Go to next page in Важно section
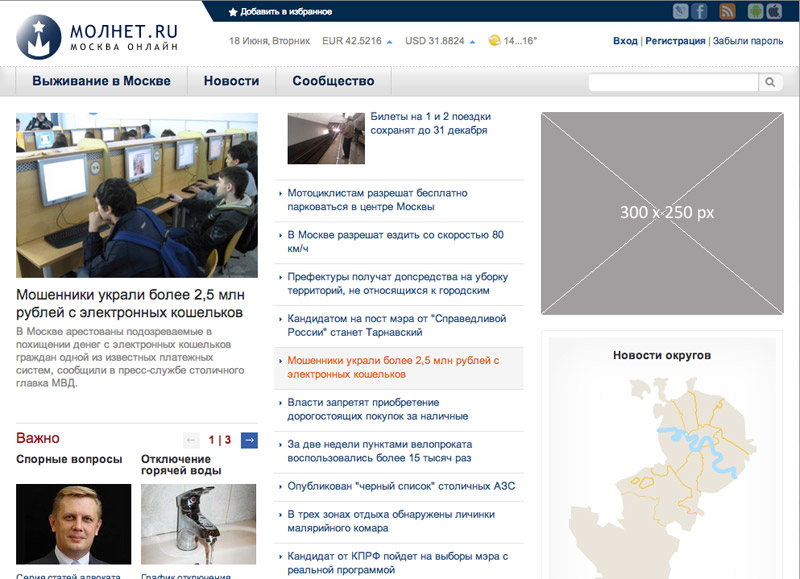Image resolution: width=800 pixels, height=579 pixels. 249,440
